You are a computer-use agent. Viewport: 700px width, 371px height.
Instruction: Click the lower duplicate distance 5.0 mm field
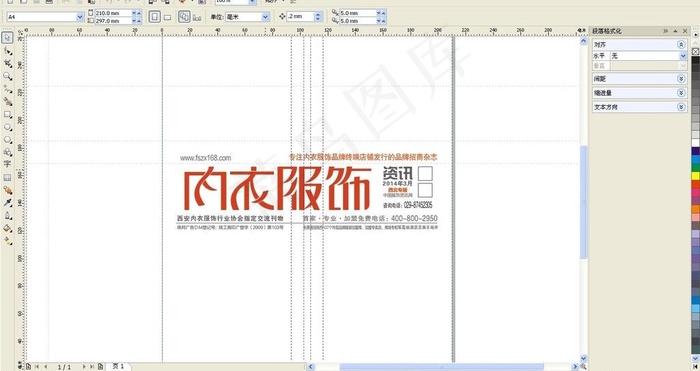(357, 21)
